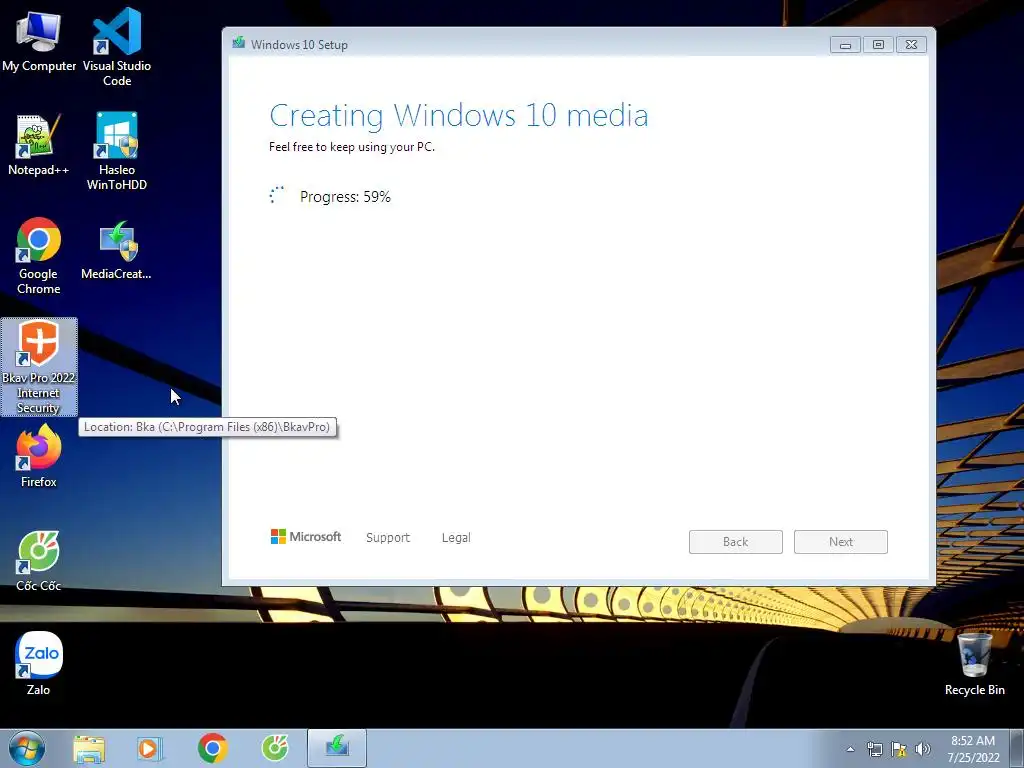Viewport: 1024px width, 768px height.
Task: Open clock showing 8:52 AM
Action: [x=973, y=749]
